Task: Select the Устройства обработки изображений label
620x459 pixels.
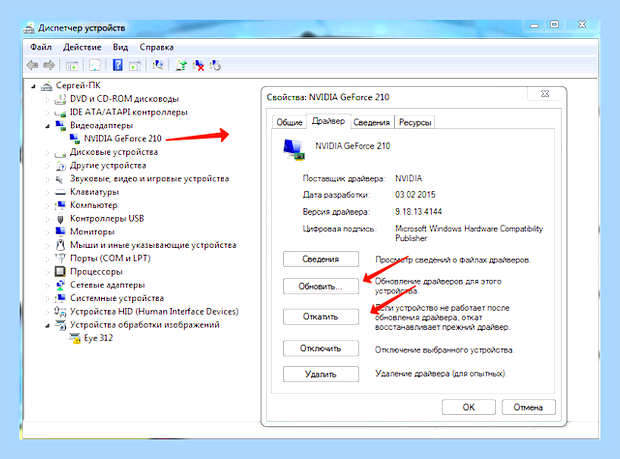Action: tap(145, 325)
